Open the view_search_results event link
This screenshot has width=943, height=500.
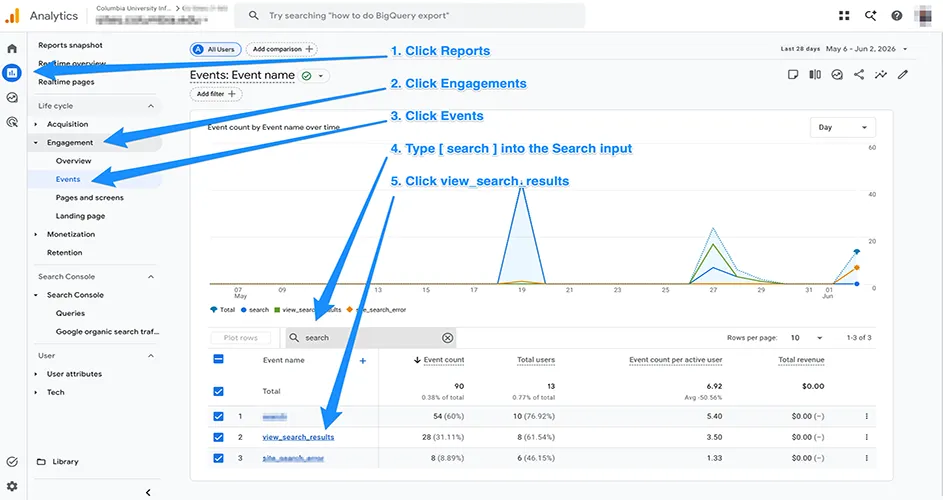click(x=298, y=437)
